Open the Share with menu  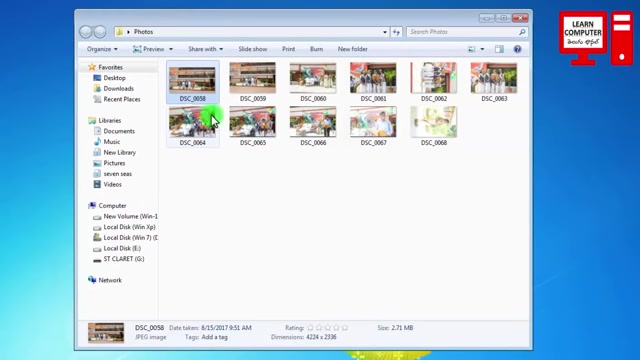click(x=205, y=49)
